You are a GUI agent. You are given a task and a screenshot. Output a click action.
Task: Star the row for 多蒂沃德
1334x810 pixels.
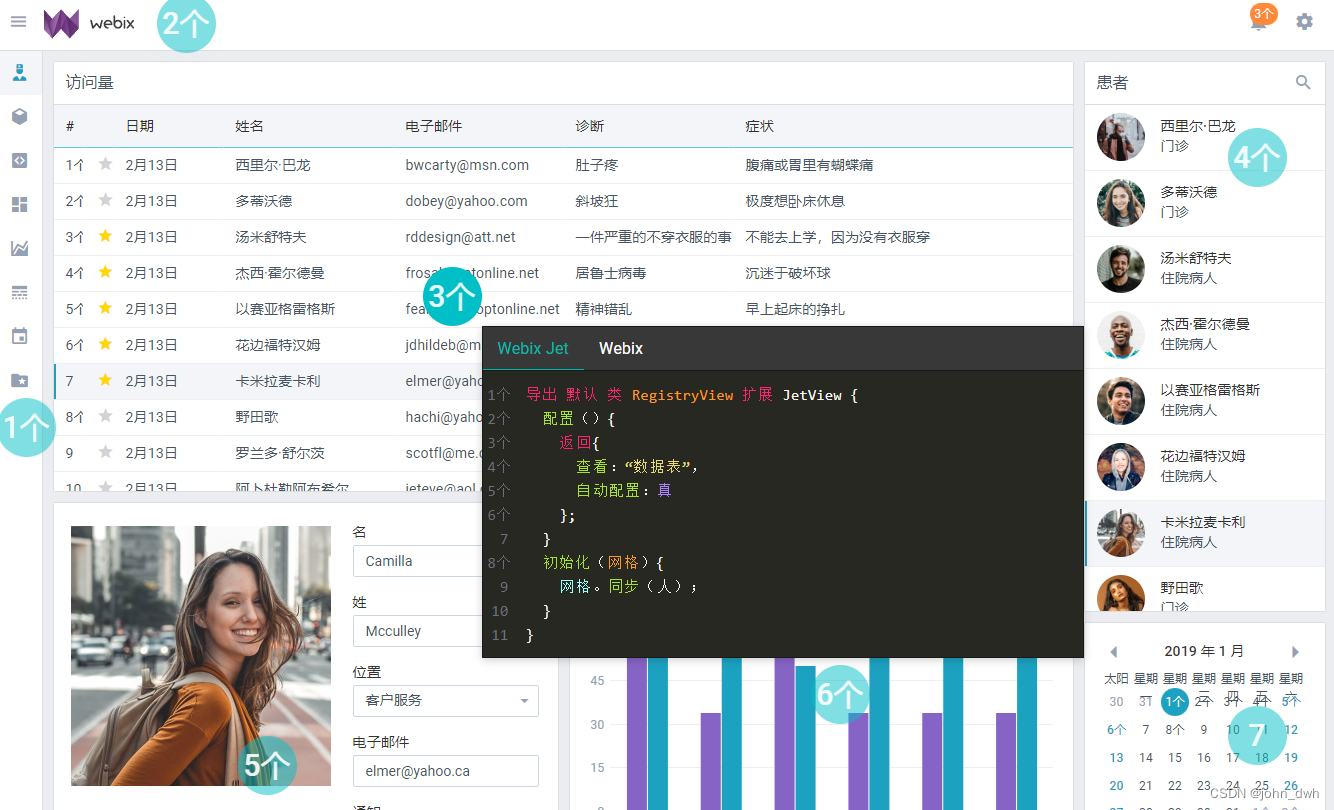(x=105, y=201)
